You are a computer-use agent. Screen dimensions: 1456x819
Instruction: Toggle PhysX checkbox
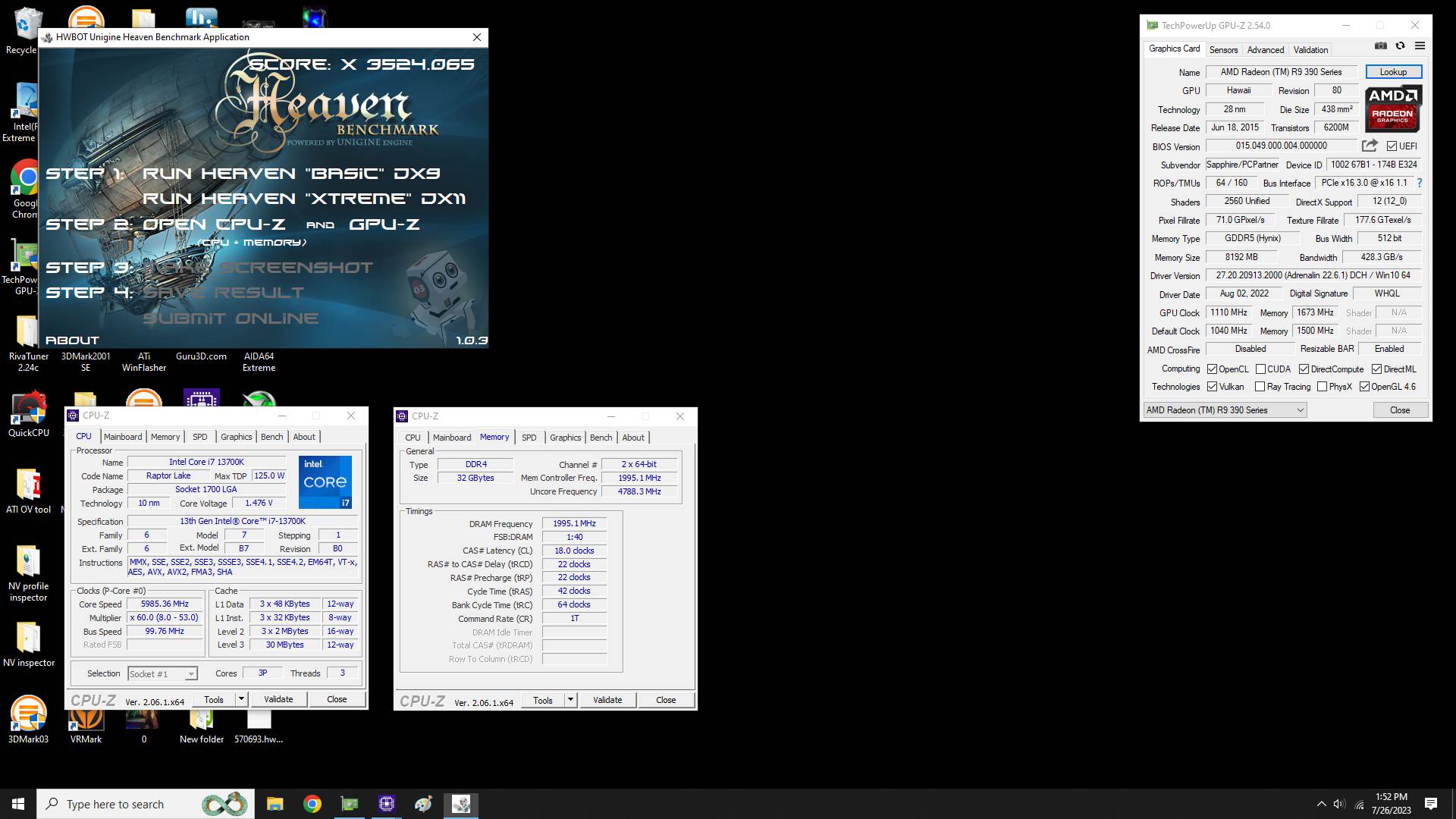click(x=1322, y=387)
